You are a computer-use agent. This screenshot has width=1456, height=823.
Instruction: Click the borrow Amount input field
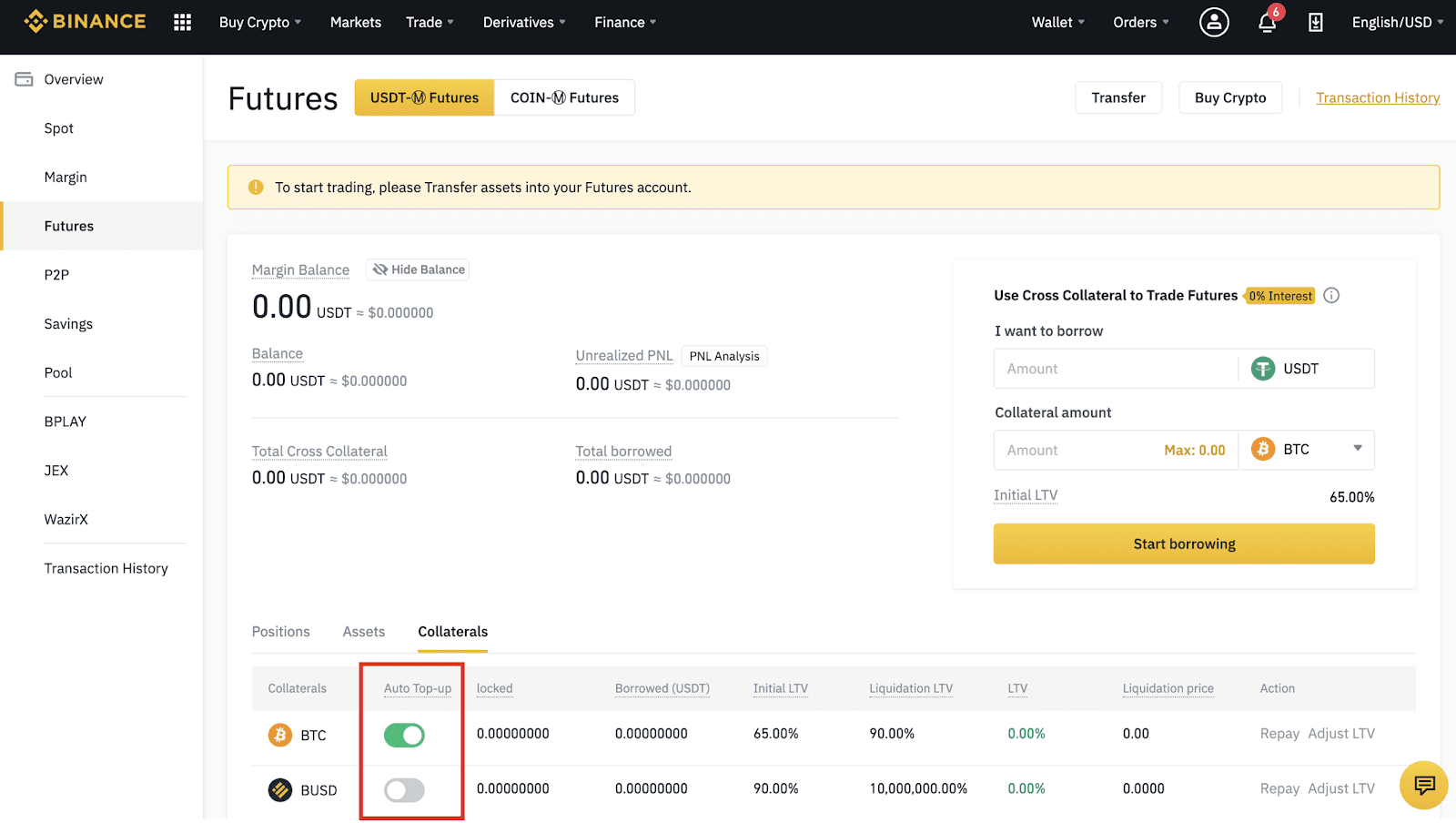pos(1117,369)
